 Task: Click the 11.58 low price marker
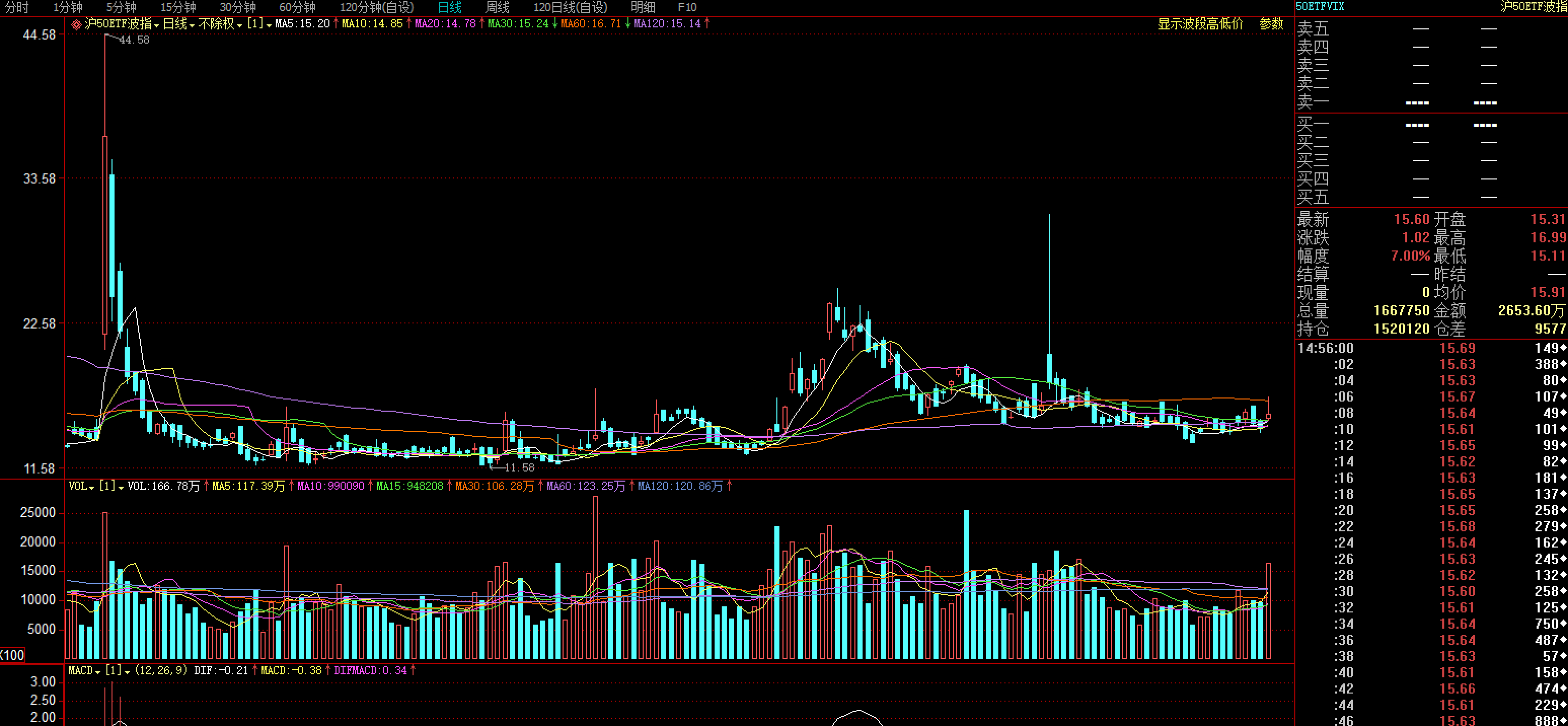[519, 468]
